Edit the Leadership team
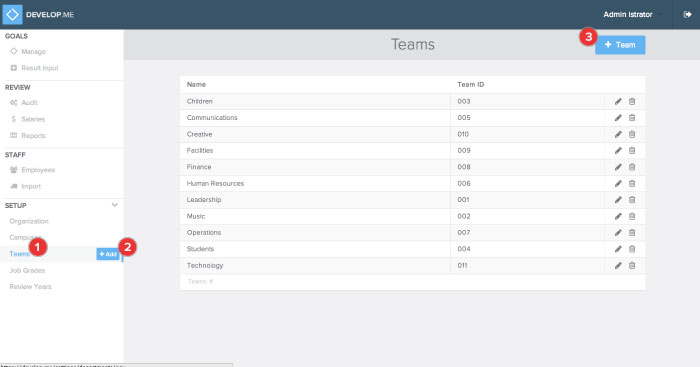This screenshot has height=367, width=700. click(618, 200)
